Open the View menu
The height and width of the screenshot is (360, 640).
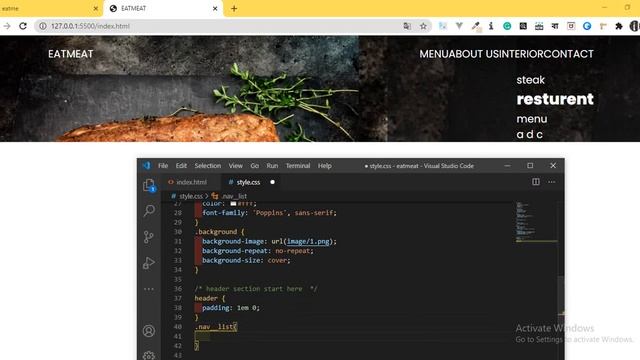tap(236, 166)
